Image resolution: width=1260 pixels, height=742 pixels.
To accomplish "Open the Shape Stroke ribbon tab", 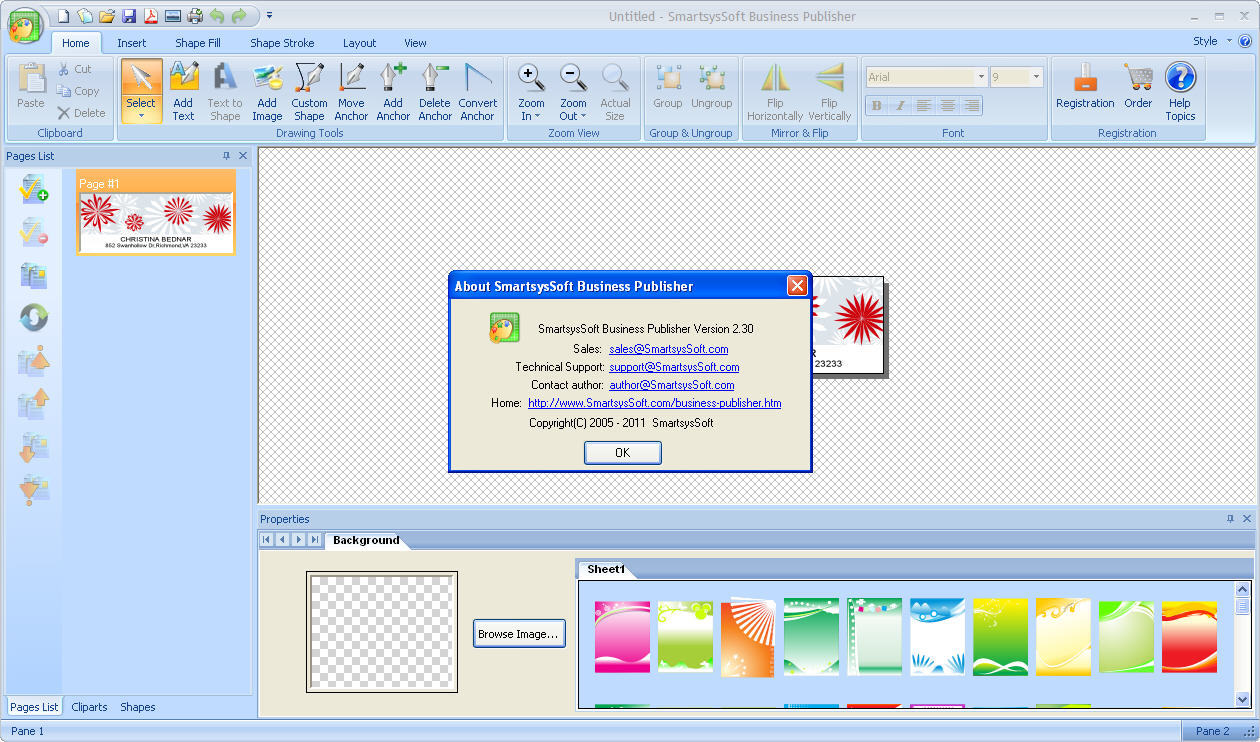I will tap(282, 43).
